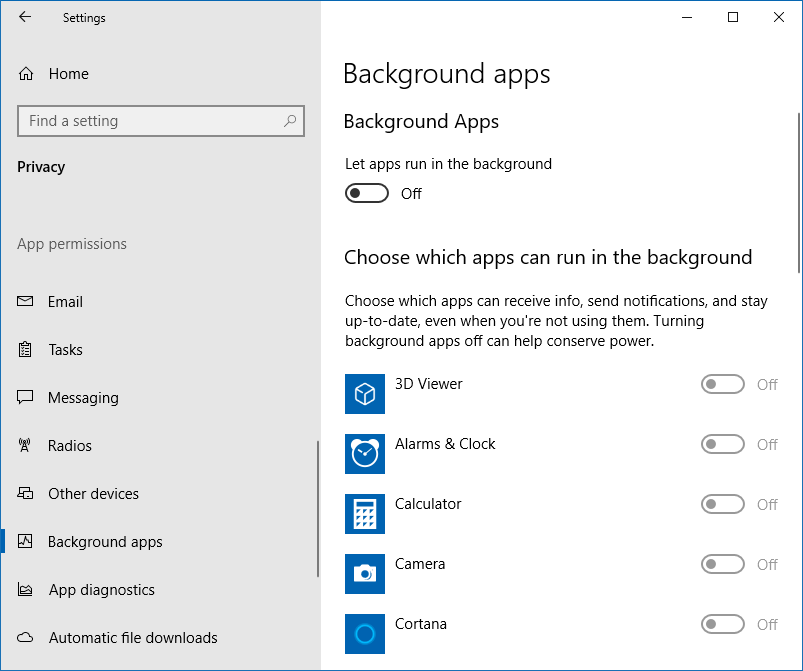Screen dimensions: 803x671
Task: Select Messaging in the sidebar
Action: (83, 398)
